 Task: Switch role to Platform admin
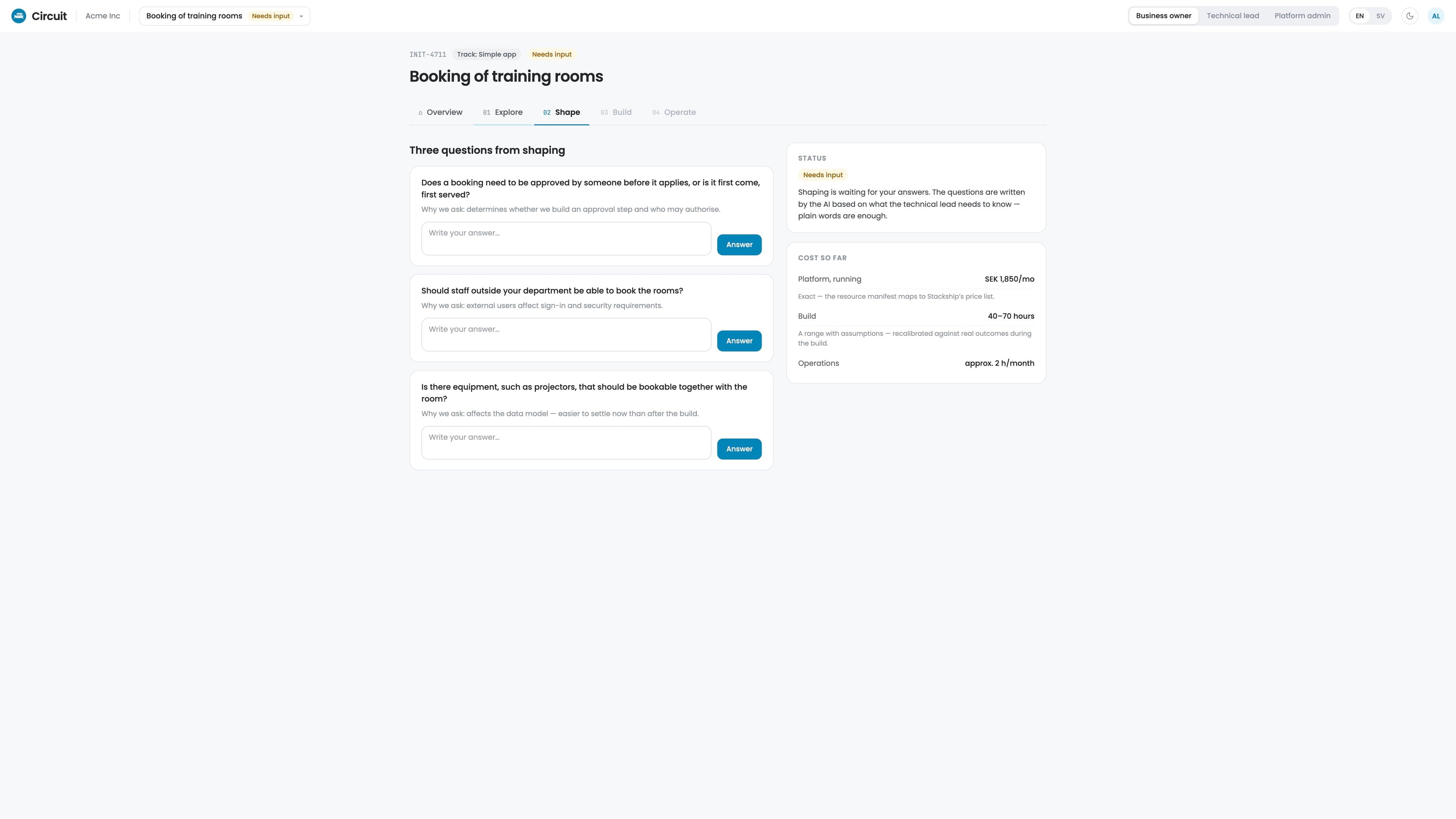point(1302,16)
